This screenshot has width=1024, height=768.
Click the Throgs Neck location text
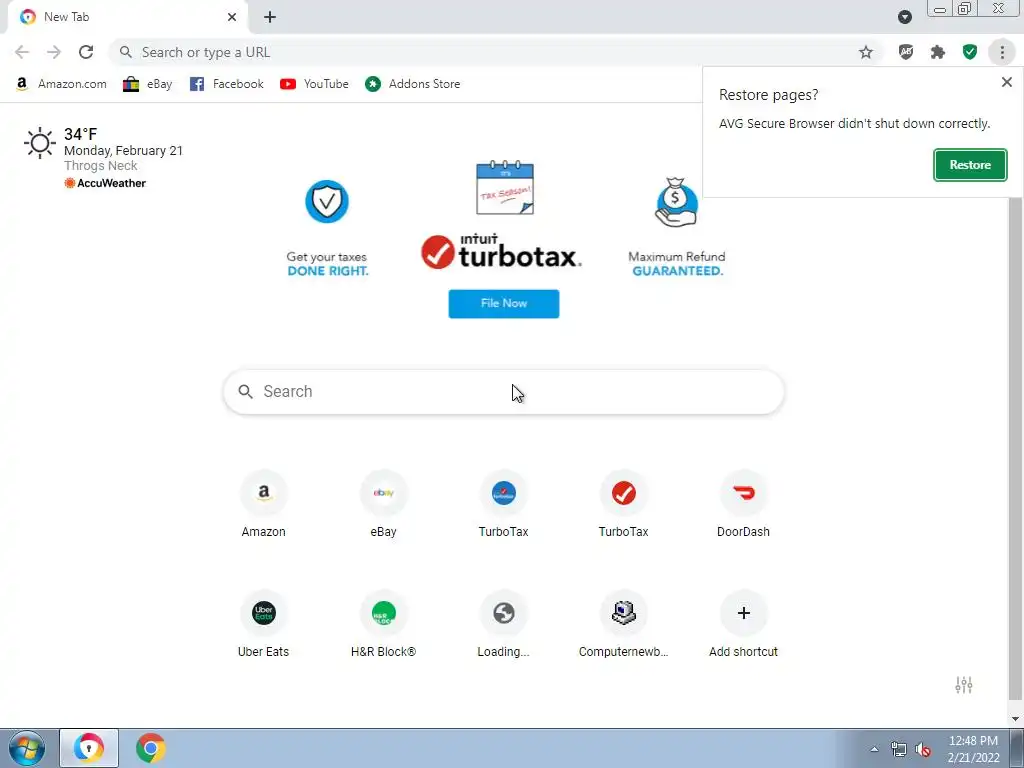pos(101,166)
